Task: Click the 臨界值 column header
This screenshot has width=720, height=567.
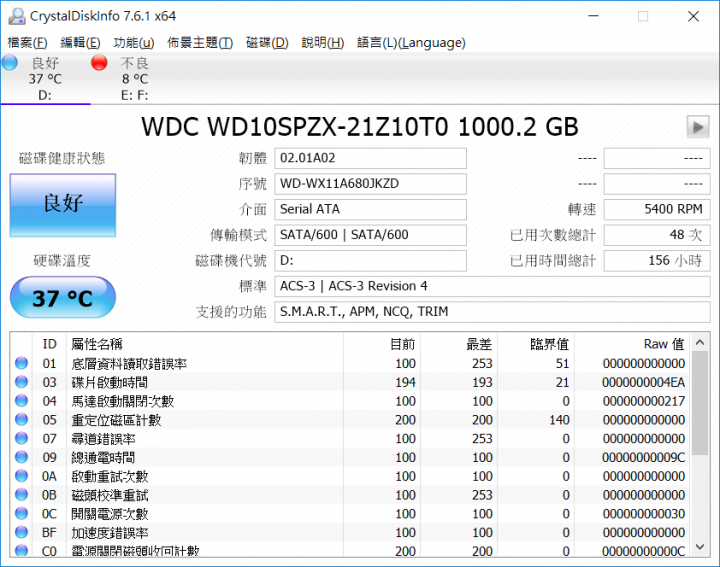Action: [x=536, y=344]
